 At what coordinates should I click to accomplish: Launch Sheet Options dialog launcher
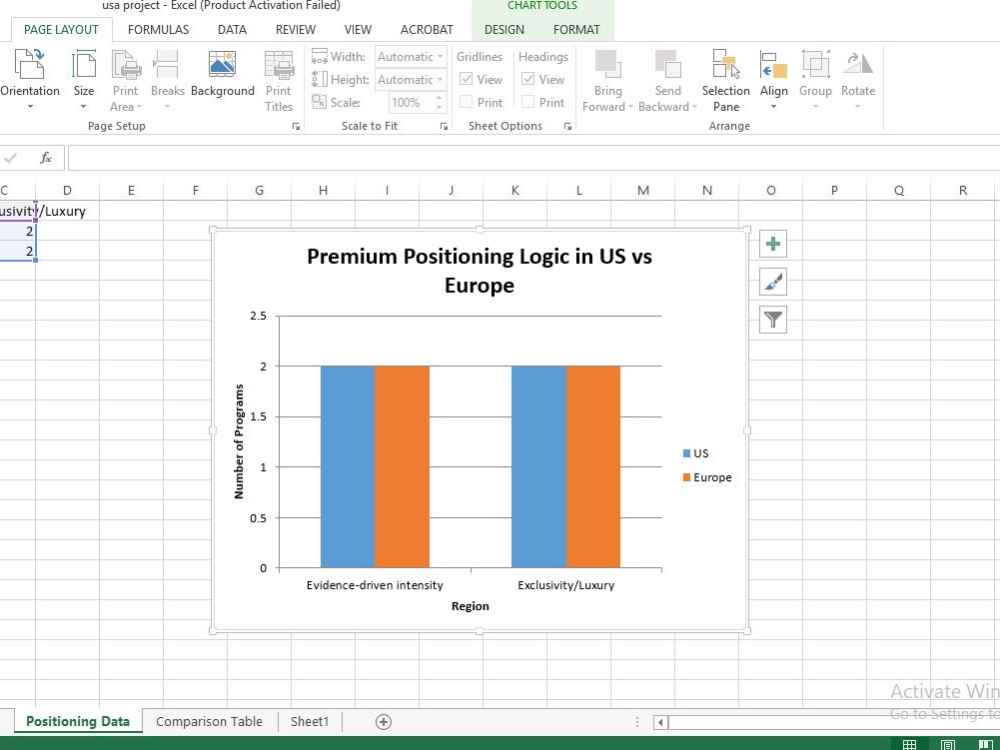pyautogui.click(x=568, y=126)
